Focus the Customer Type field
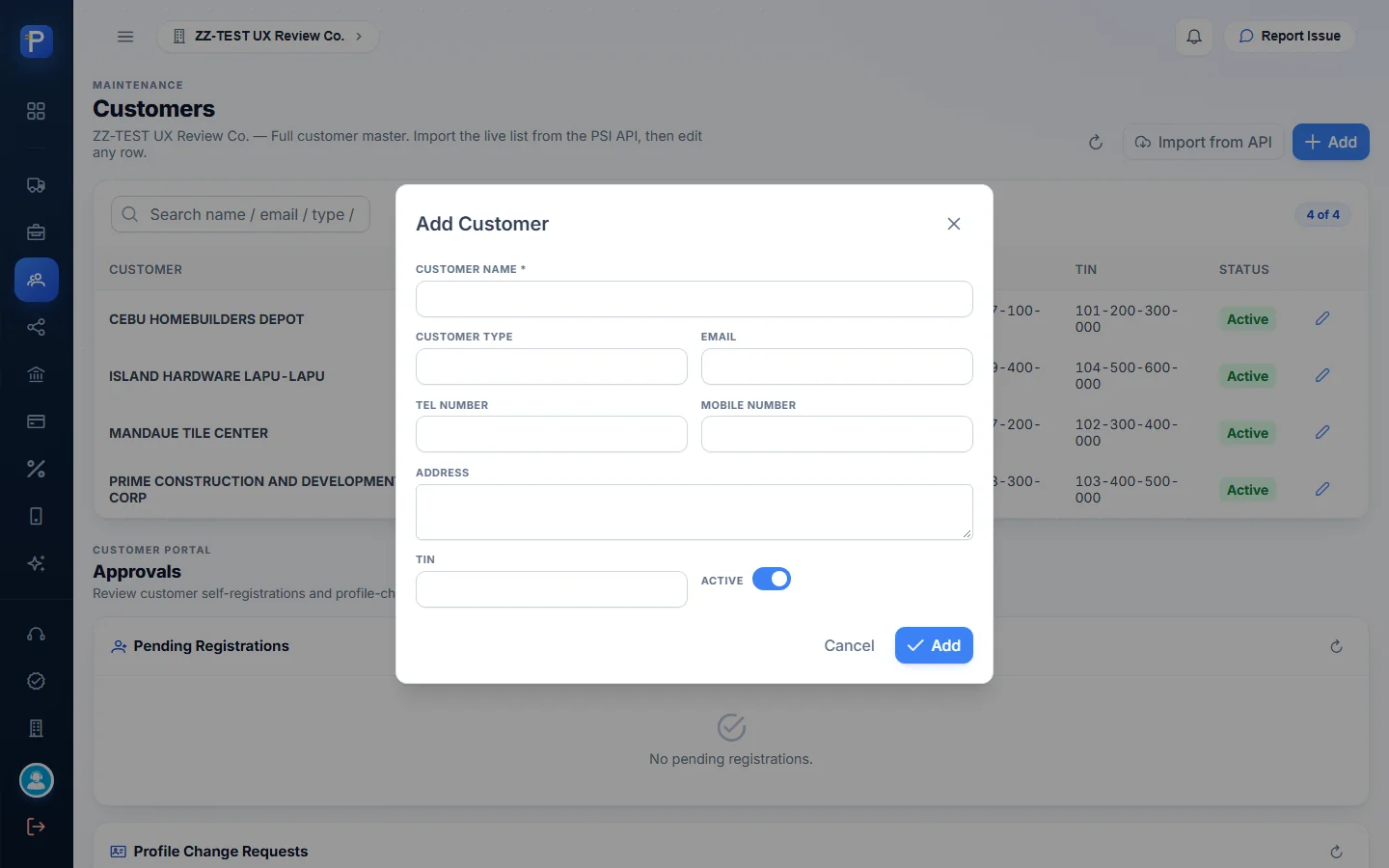 click(x=552, y=366)
